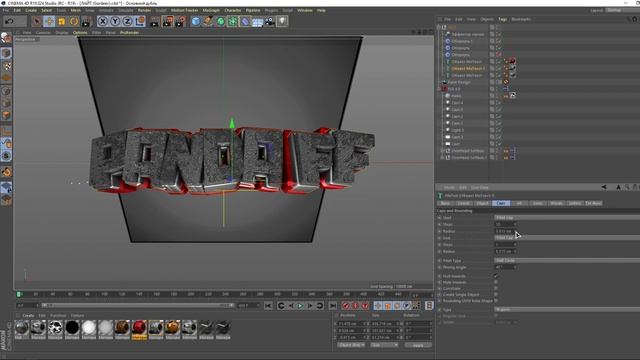Image resolution: width=640 pixels, height=360 pixels.
Task: Open the Character menu
Action: click(x=233, y=10)
